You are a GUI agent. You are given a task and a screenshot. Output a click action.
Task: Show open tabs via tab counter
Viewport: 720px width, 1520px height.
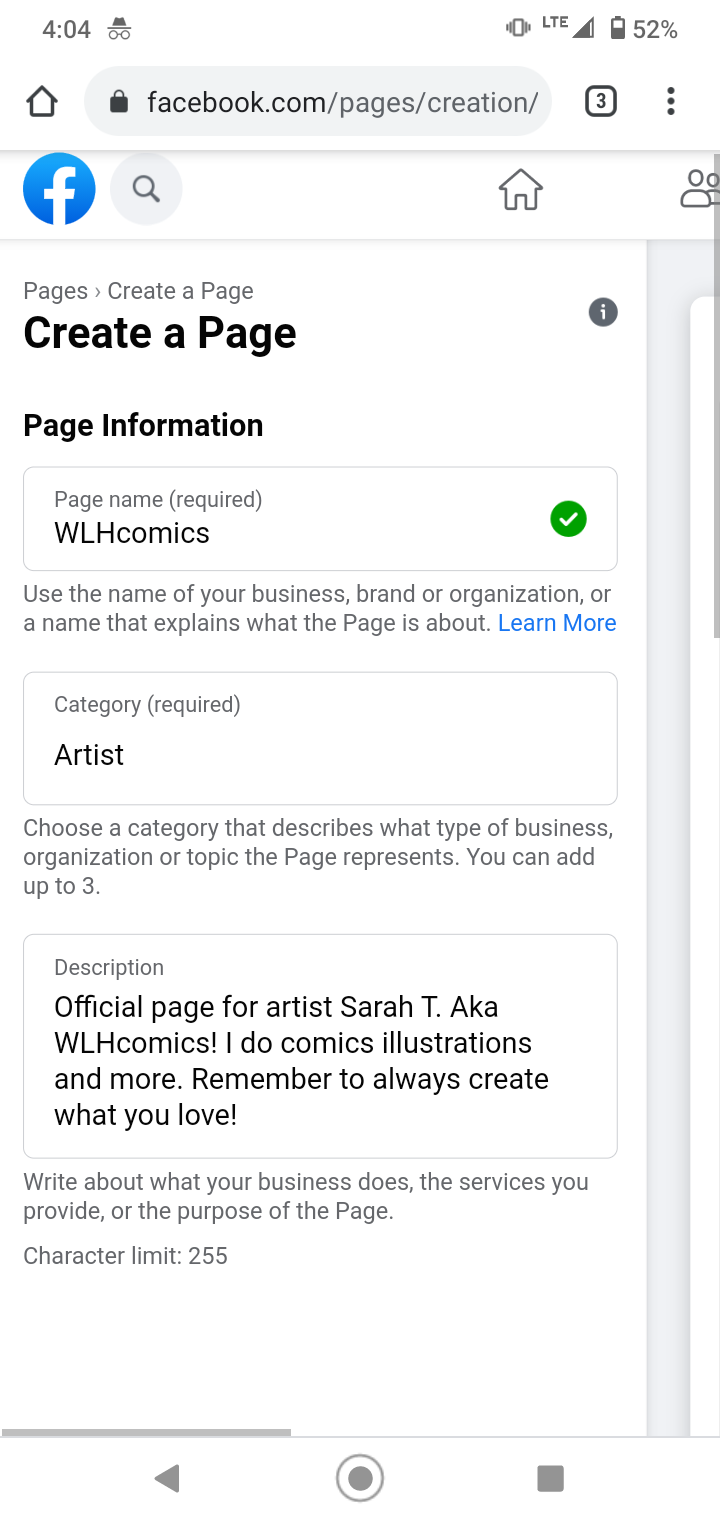(x=600, y=101)
